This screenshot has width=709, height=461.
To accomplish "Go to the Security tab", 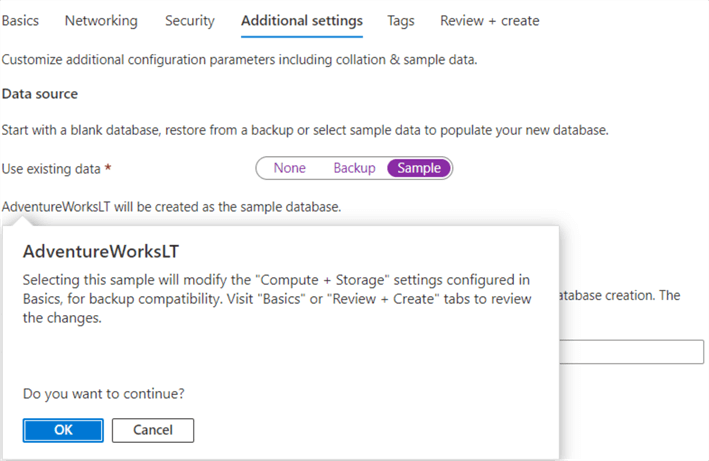I will point(190,20).
